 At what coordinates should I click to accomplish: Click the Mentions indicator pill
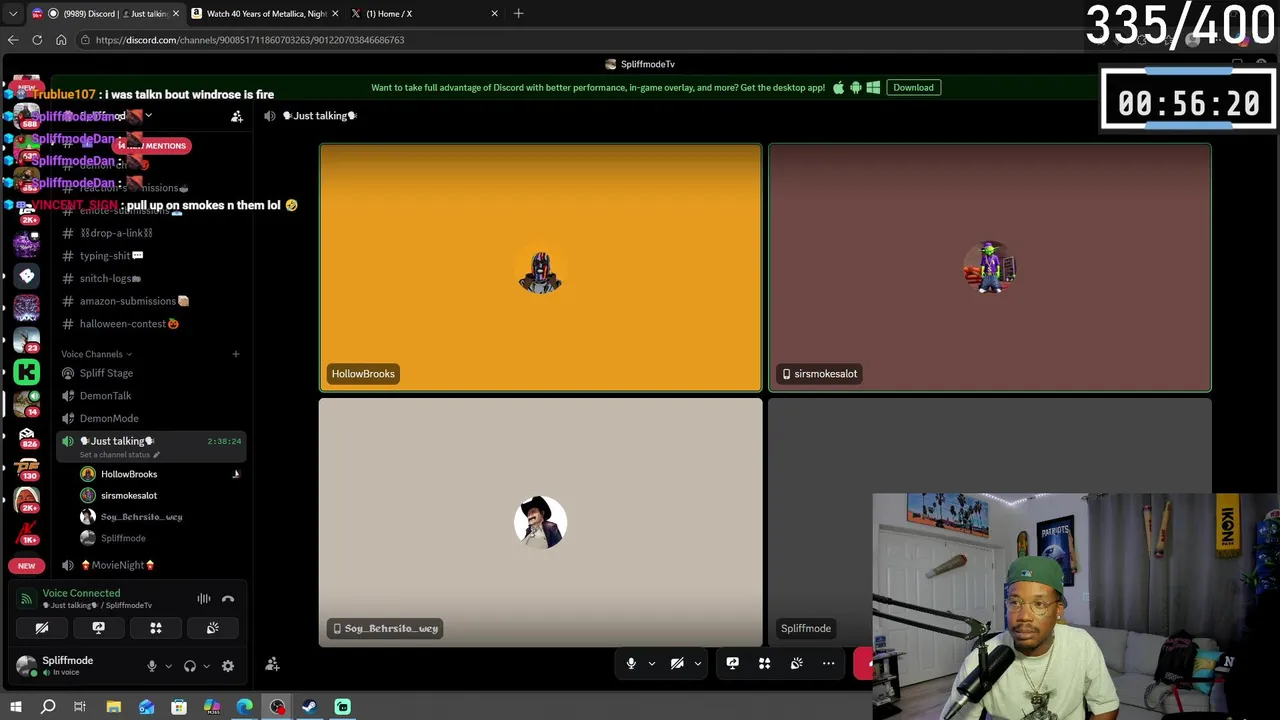click(x=152, y=146)
